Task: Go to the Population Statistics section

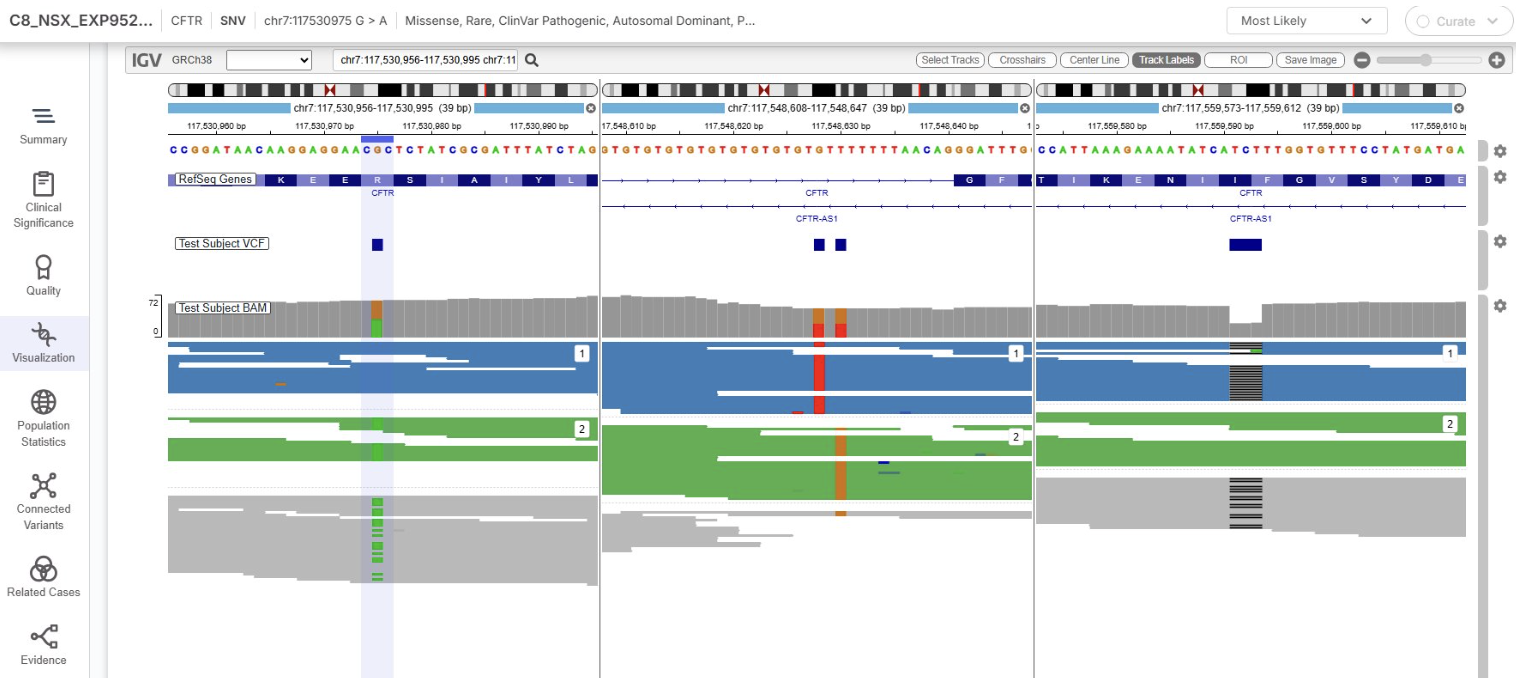Action: [43, 418]
